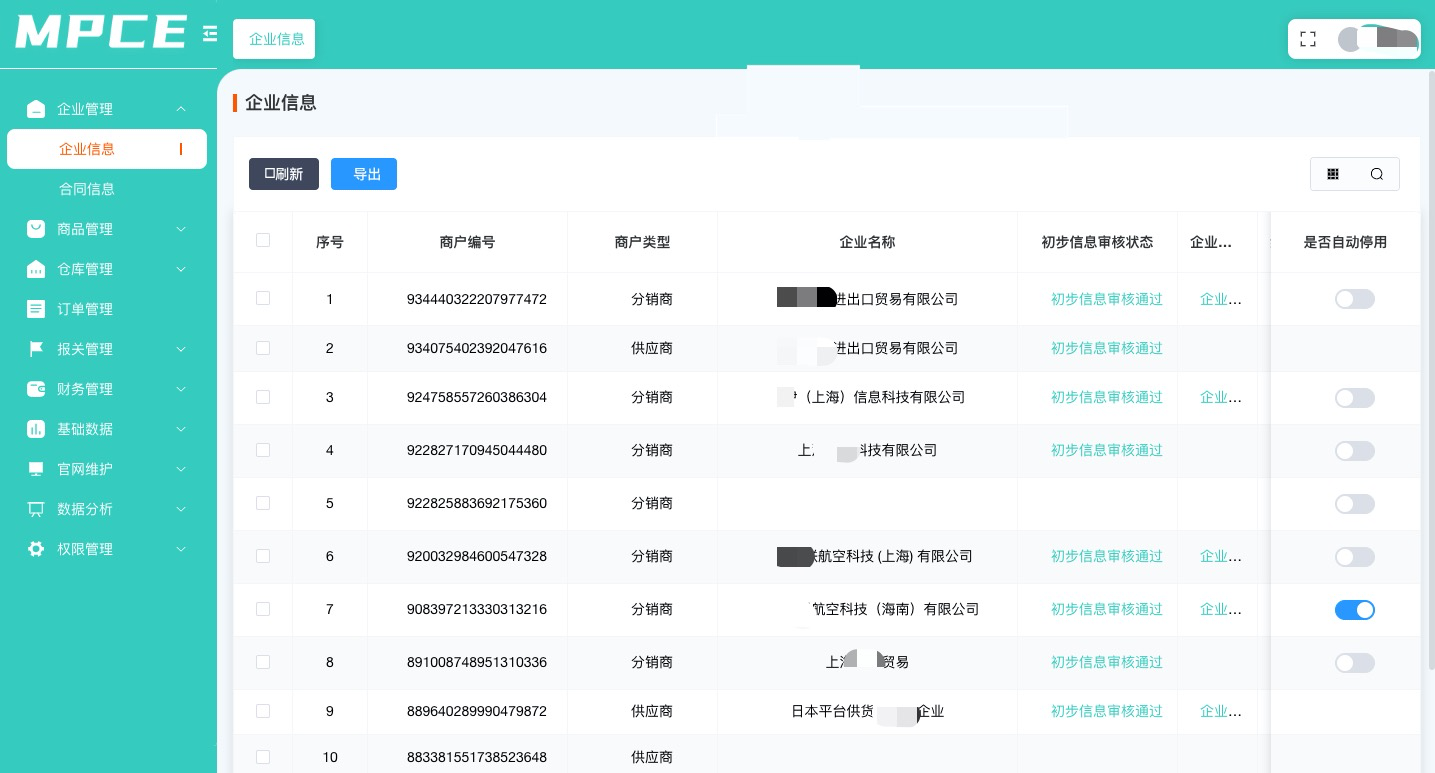Open the 企业... link in row 9
The width and height of the screenshot is (1435, 773).
pyautogui.click(x=1221, y=711)
